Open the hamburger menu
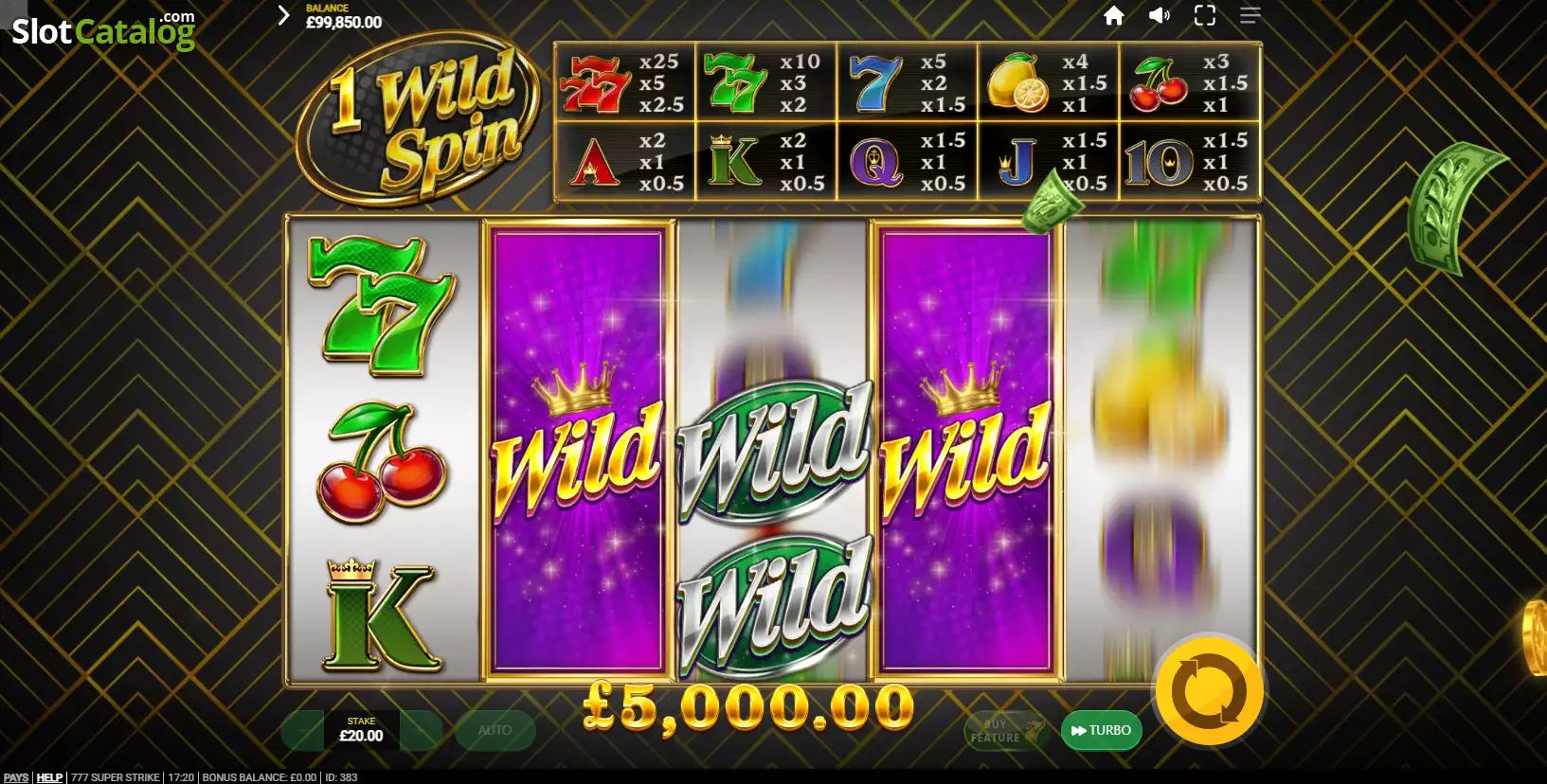Image resolution: width=1547 pixels, height=784 pixels. 1250,15
